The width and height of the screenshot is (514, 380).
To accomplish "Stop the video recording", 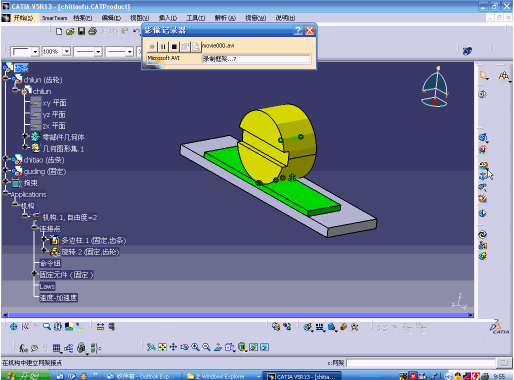I will pos(174,47).
